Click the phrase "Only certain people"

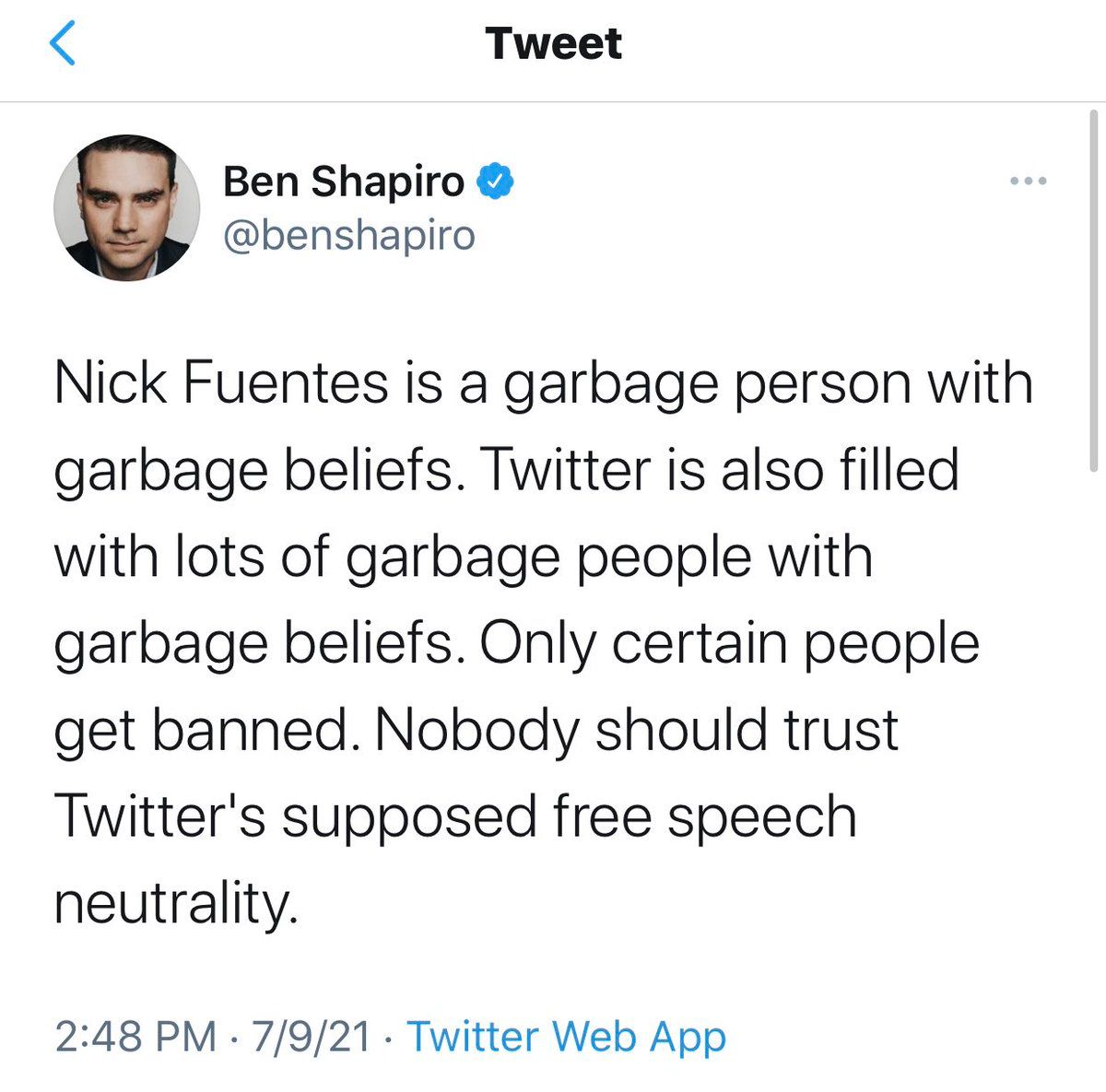tap(729, 643)
